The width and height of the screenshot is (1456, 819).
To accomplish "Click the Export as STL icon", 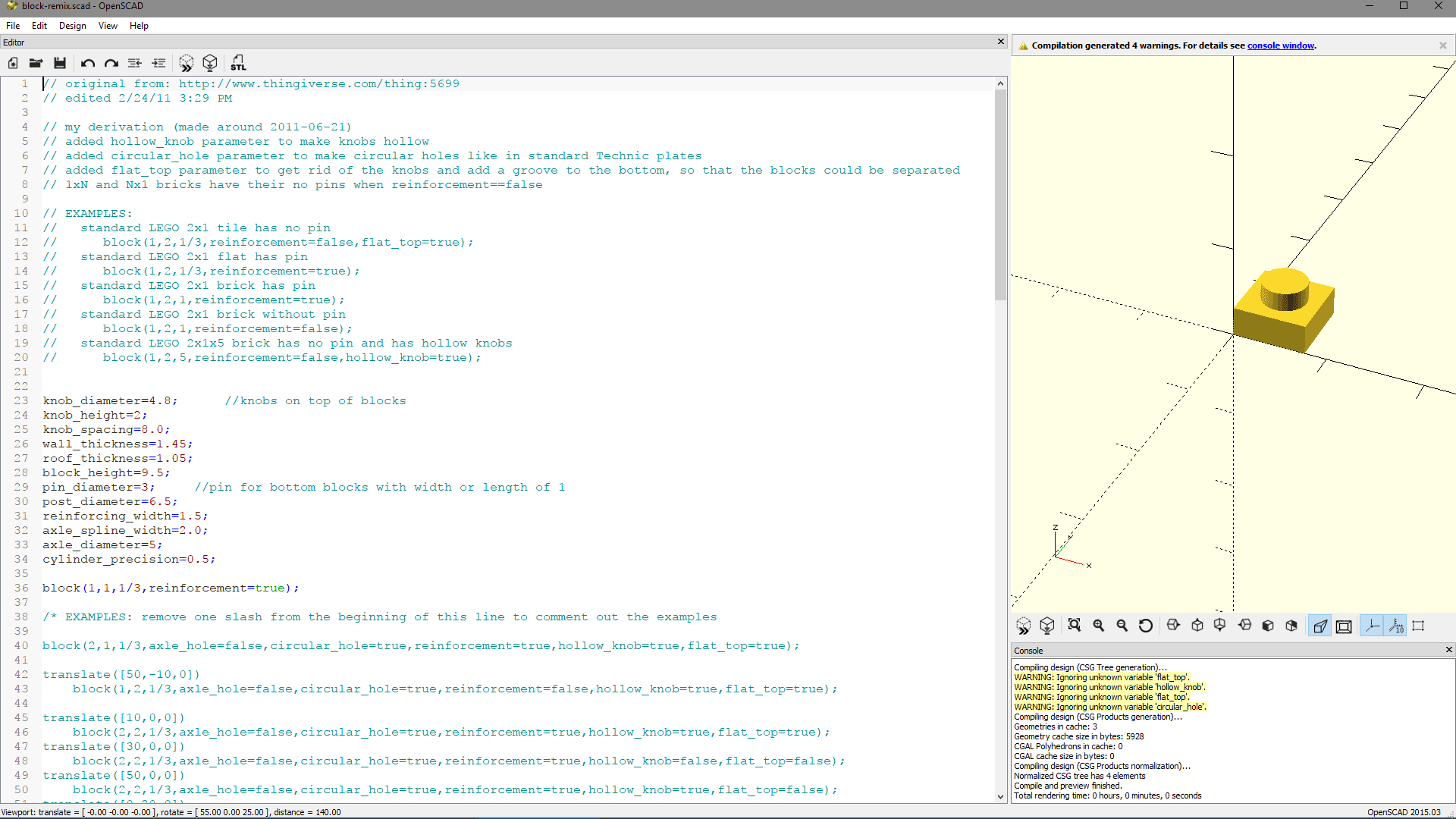I will 238,63.
